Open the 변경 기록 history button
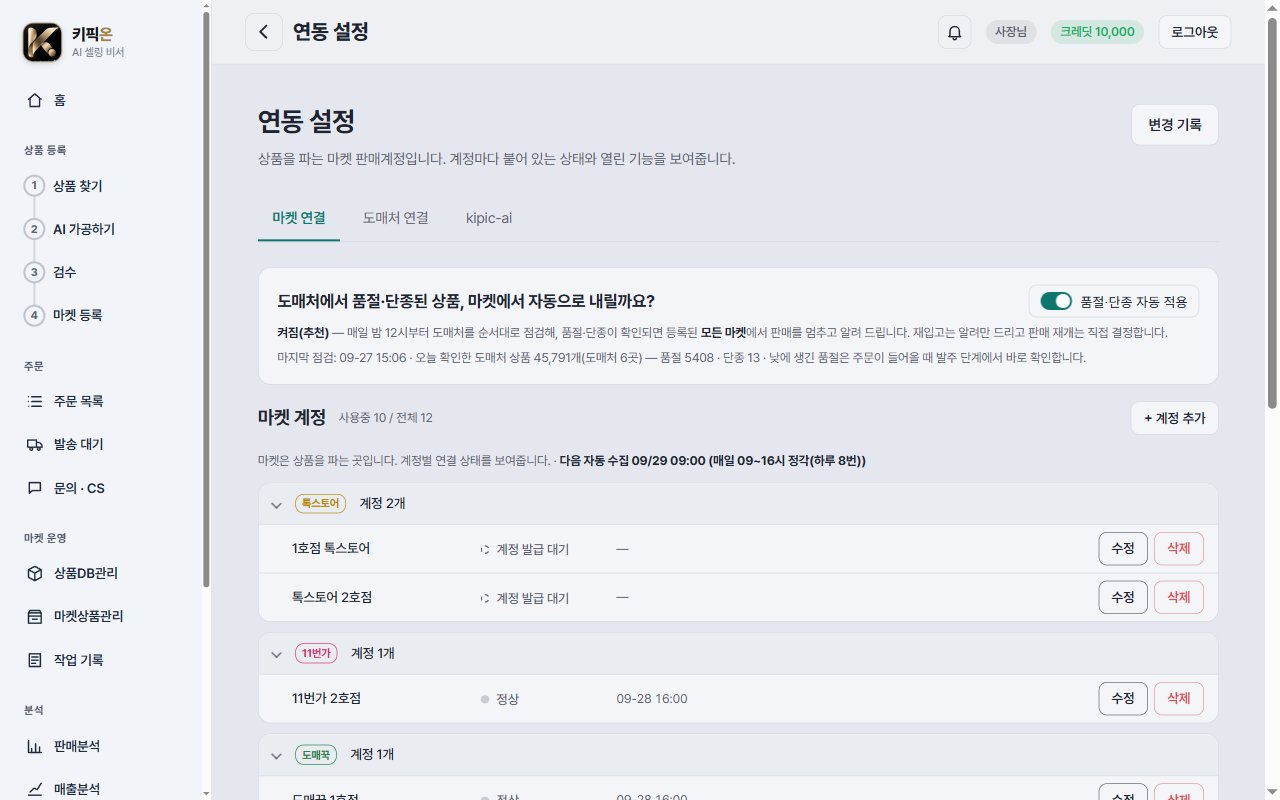 click(x=1175, y=125)
